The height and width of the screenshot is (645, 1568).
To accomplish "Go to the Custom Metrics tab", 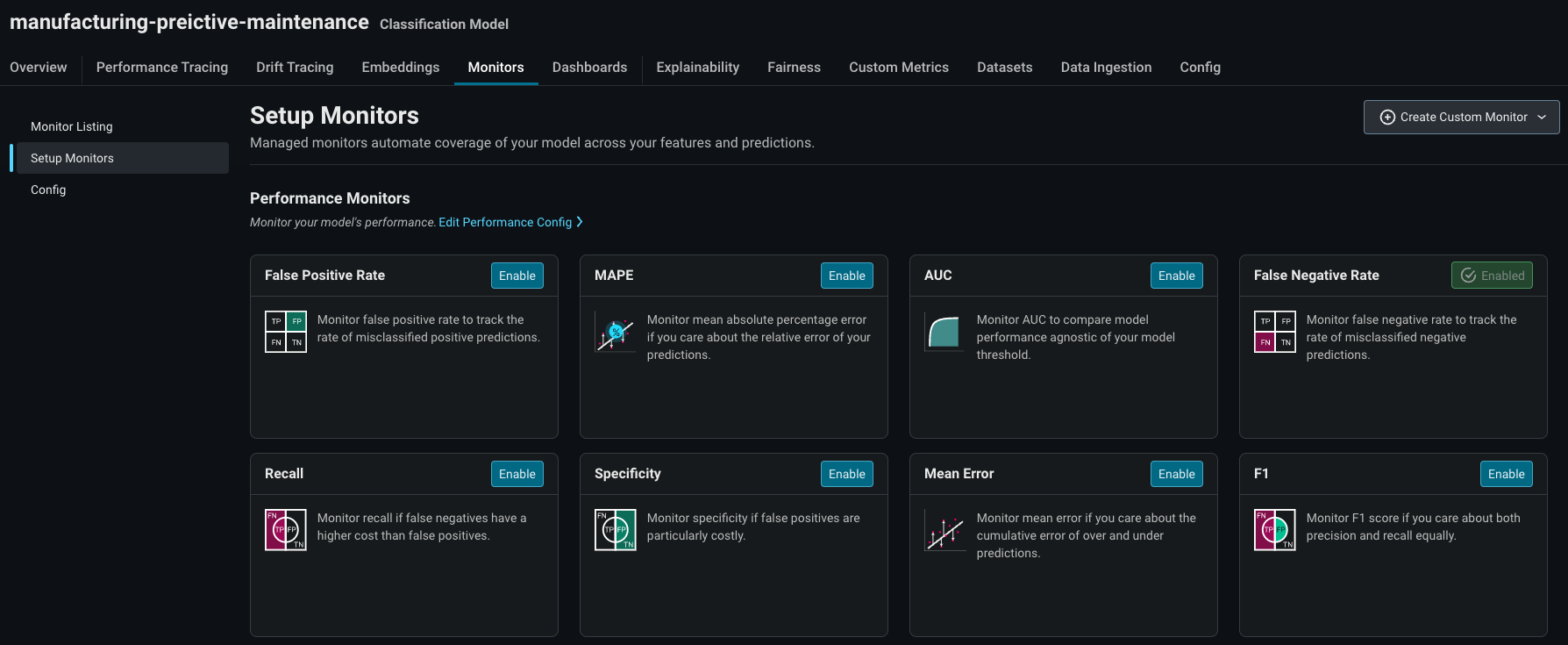I will [x=899, y=68].
